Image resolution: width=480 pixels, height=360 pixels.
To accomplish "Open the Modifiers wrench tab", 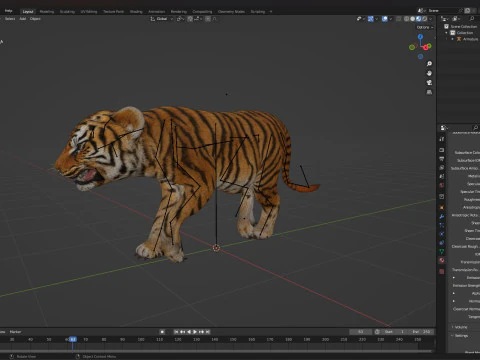I will pyautogui.click(x=442, y=216).
